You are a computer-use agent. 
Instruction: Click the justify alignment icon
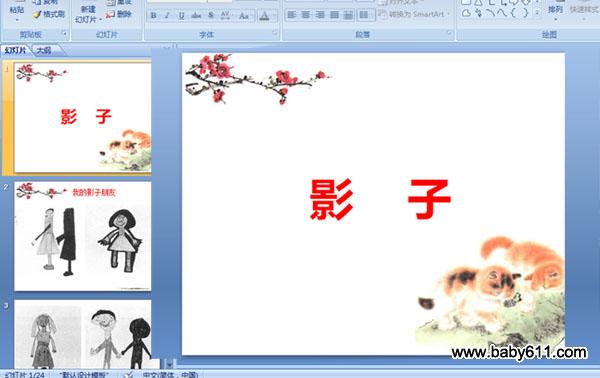pyautogui.click(x=334, y=15)
